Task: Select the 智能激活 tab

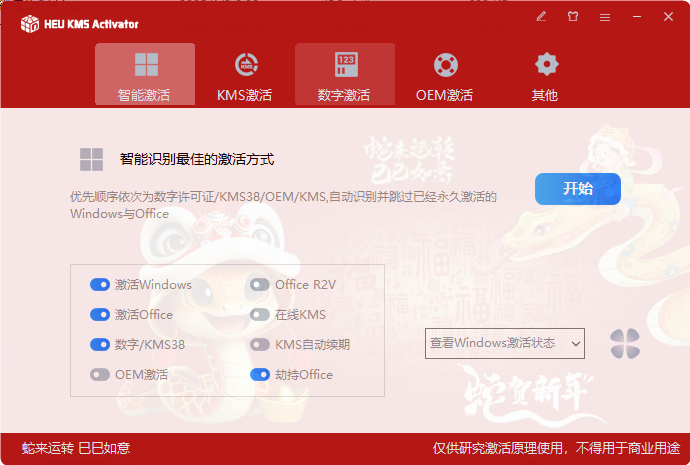Action: pos(145,76)
